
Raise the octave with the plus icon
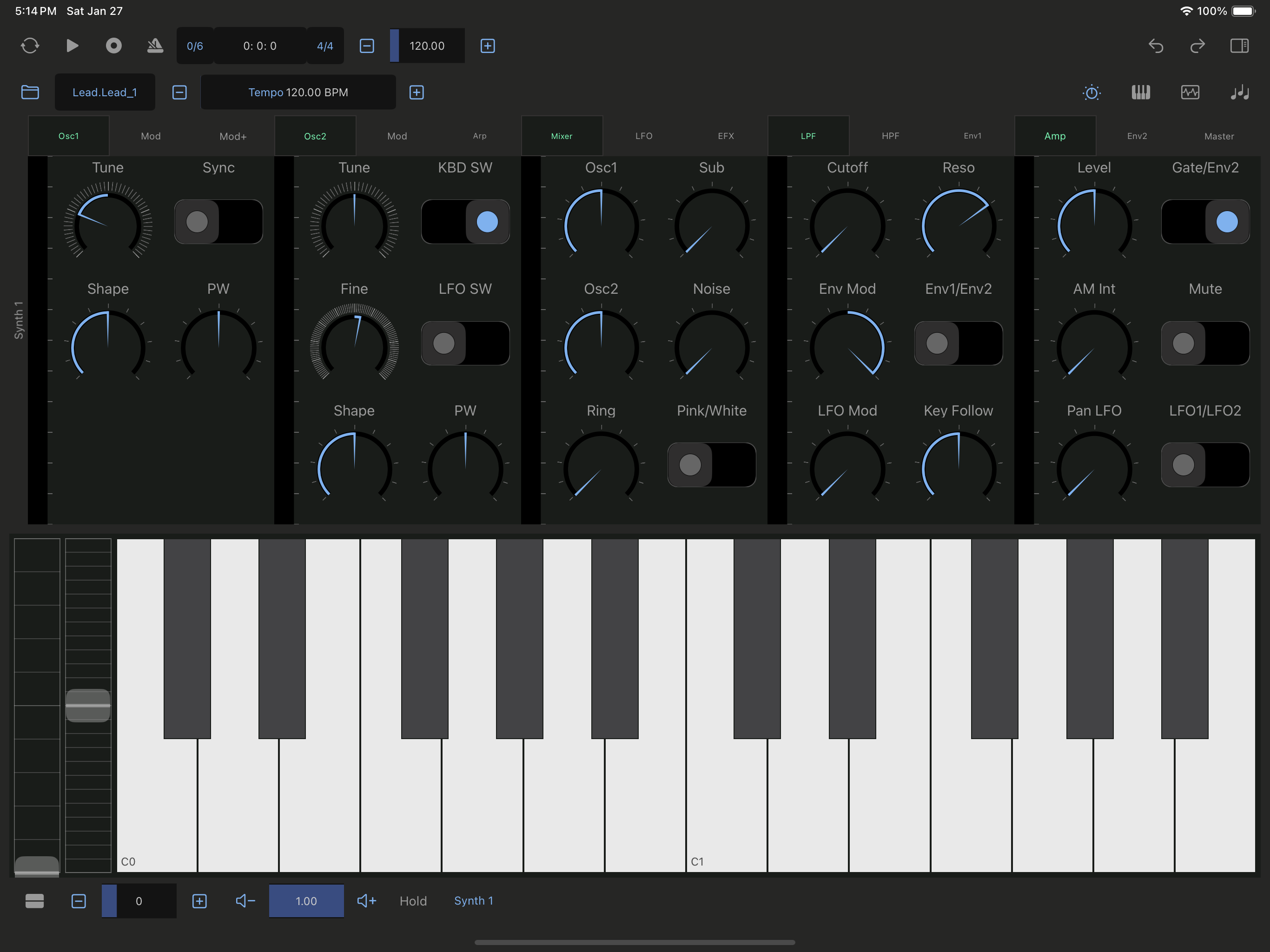point(199,901)
